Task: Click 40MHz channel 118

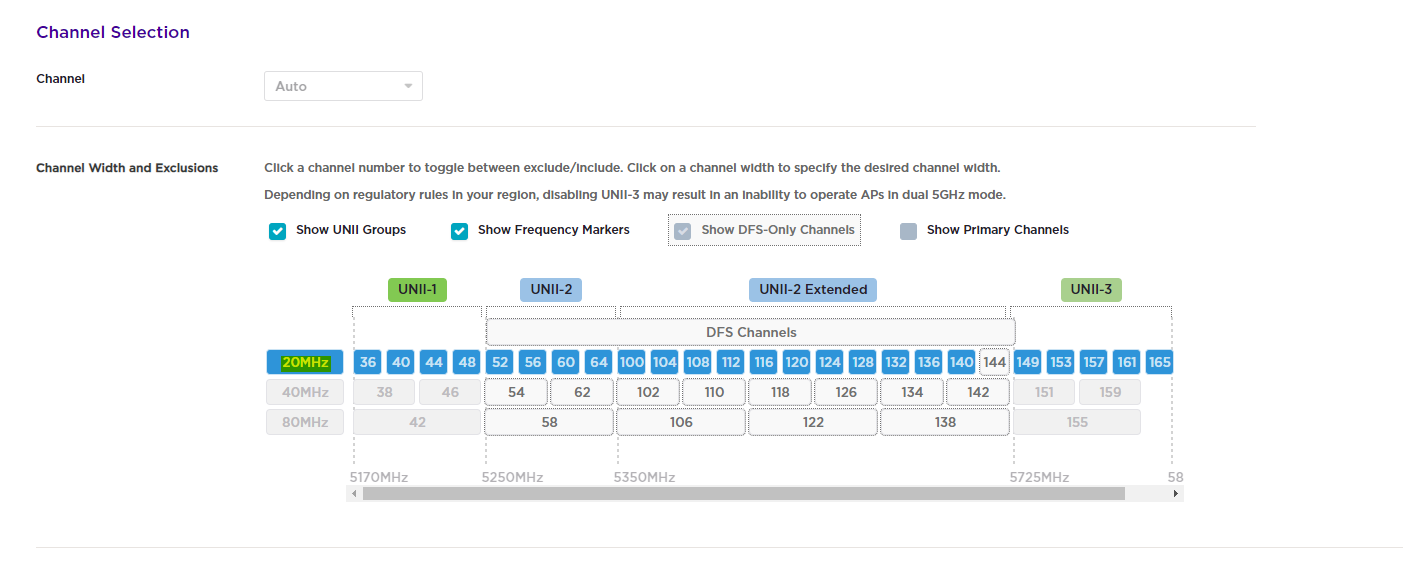Action: coord(780,392)
